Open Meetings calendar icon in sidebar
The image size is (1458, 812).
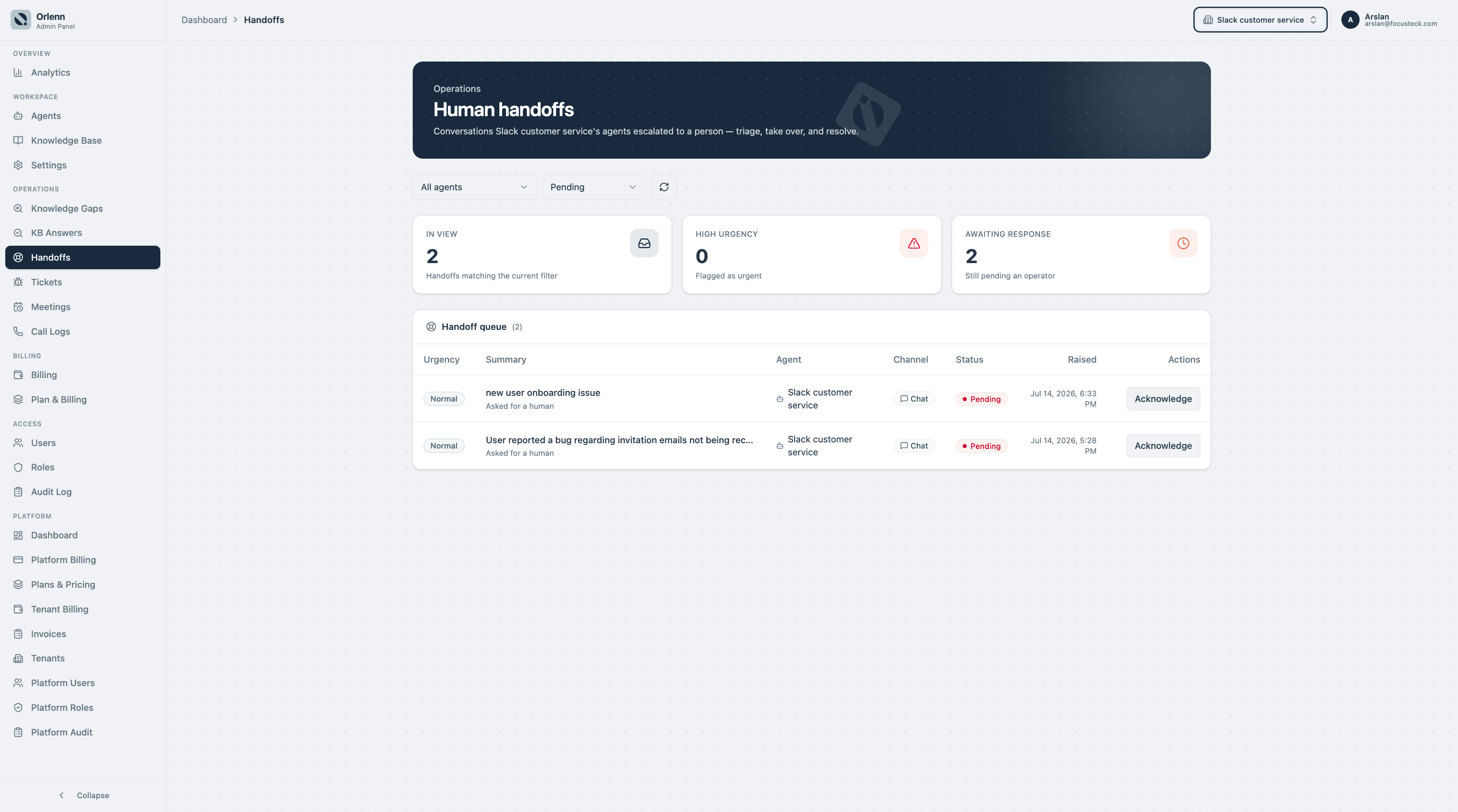click(x=18, y=307)
